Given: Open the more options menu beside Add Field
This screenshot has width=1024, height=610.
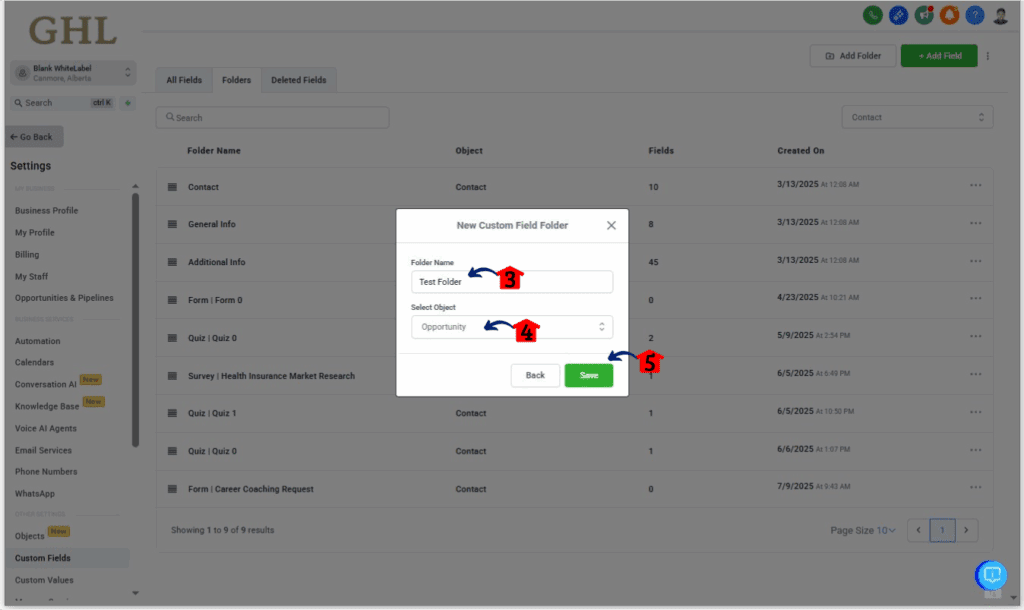Looking at the screenshot, I should coord(987,56).
